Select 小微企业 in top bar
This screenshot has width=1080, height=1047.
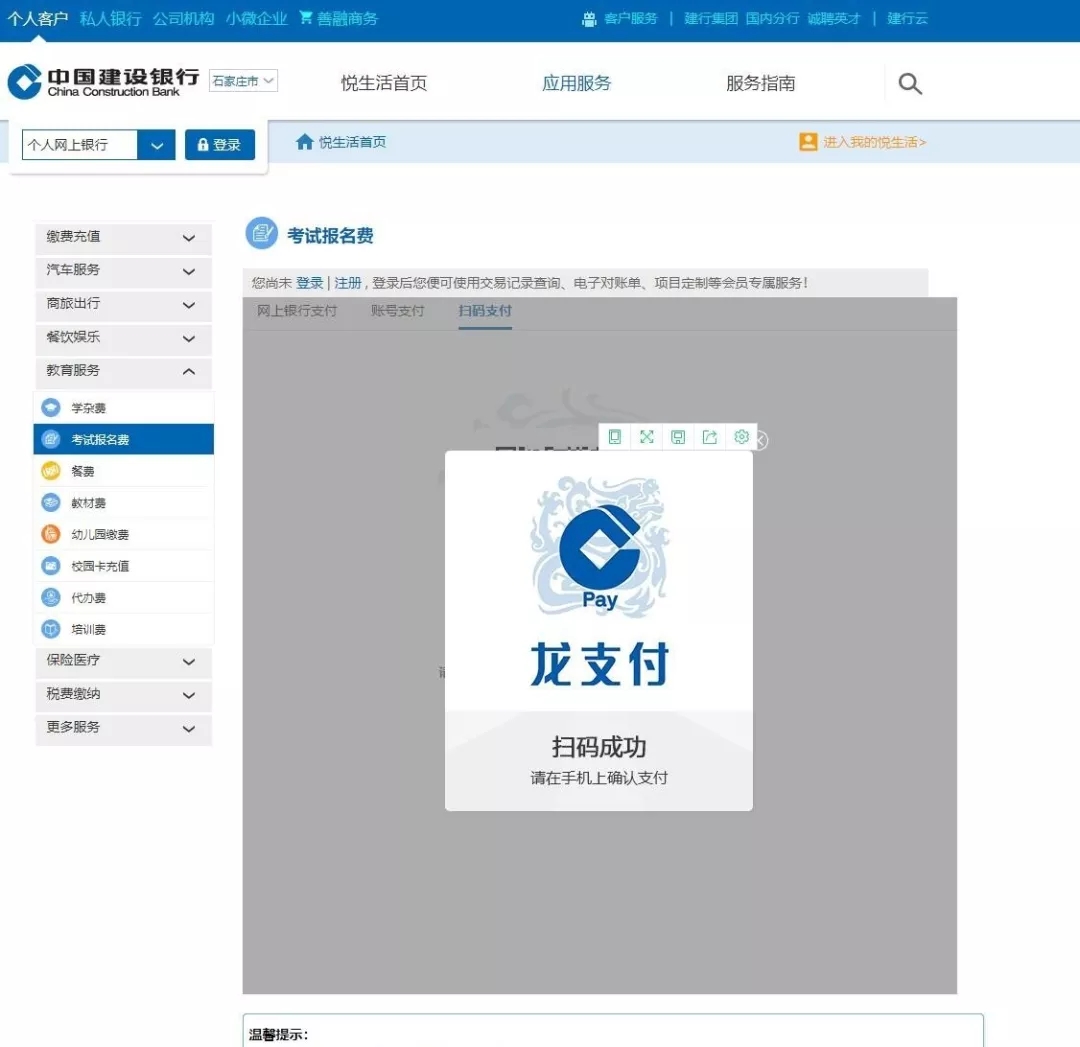(256, 18)
